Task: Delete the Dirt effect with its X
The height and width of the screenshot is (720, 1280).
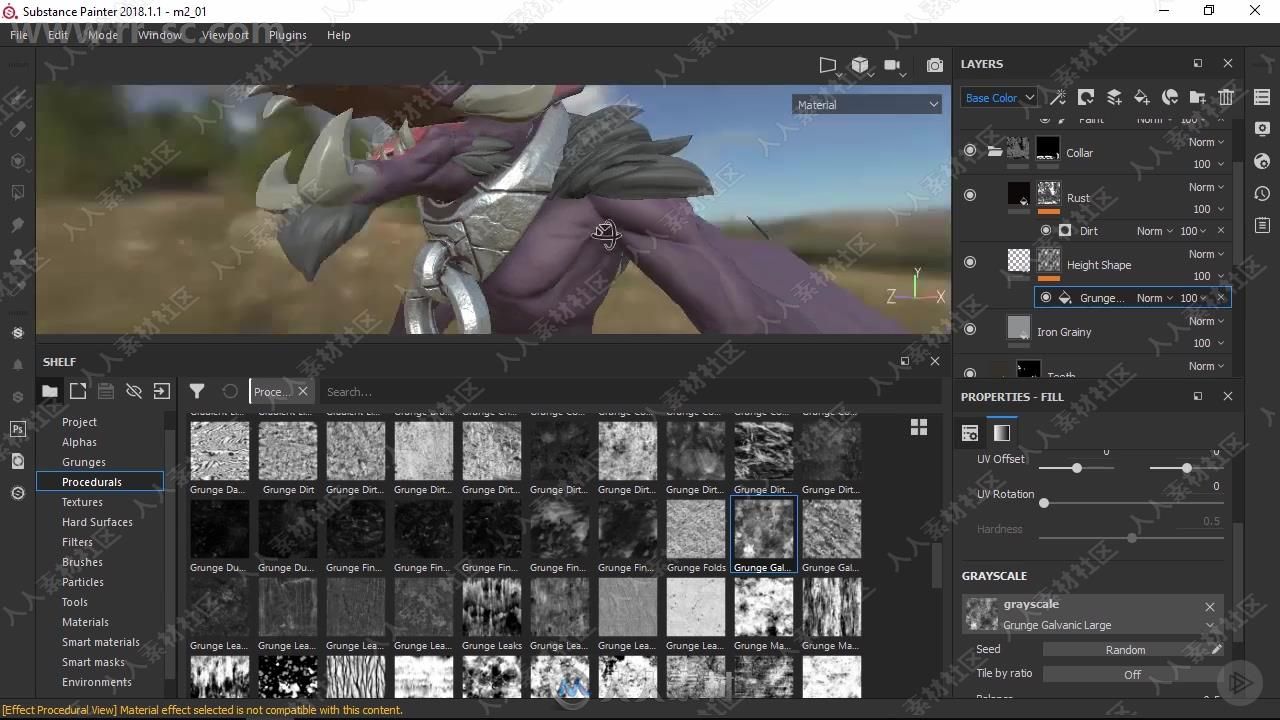Action: (x=1220, y=231)
